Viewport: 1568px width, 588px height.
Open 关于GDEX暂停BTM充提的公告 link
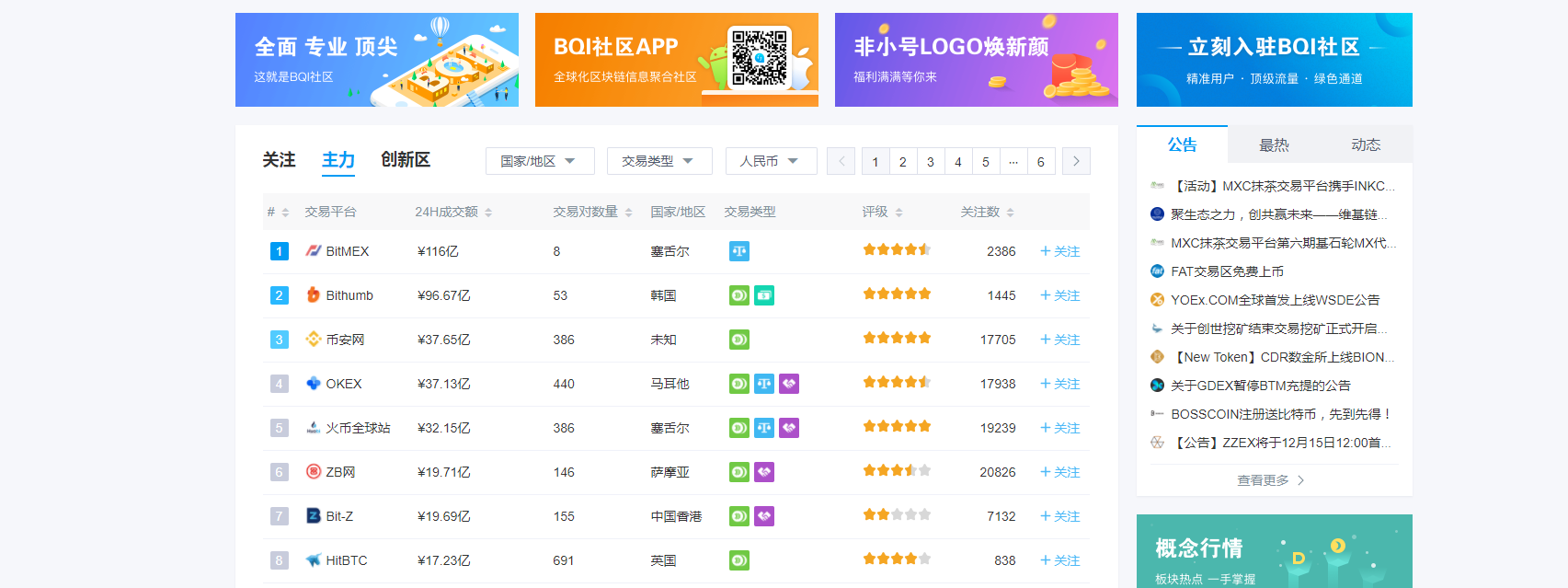tap(1260, 386)
